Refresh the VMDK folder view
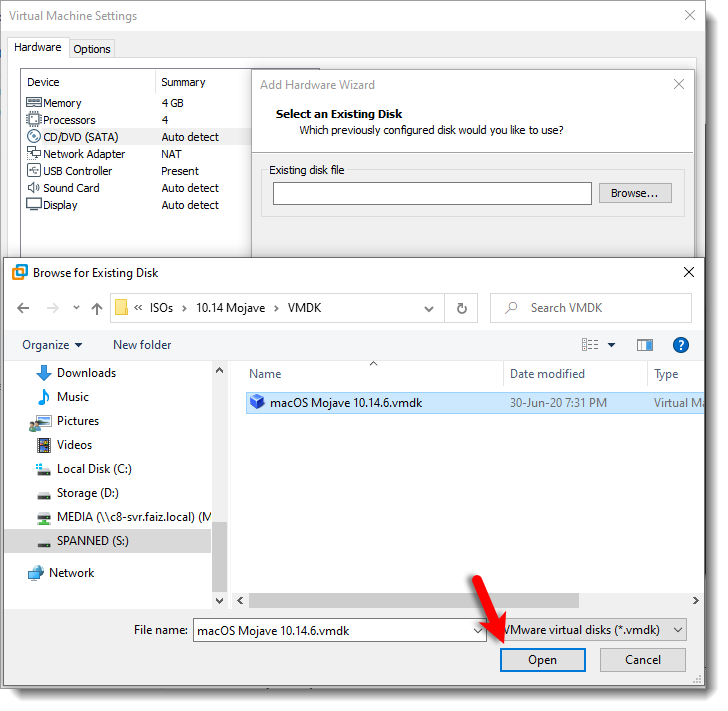Viewport: 728px width, 711px height. pyautogui.click(x=462, y=308)
